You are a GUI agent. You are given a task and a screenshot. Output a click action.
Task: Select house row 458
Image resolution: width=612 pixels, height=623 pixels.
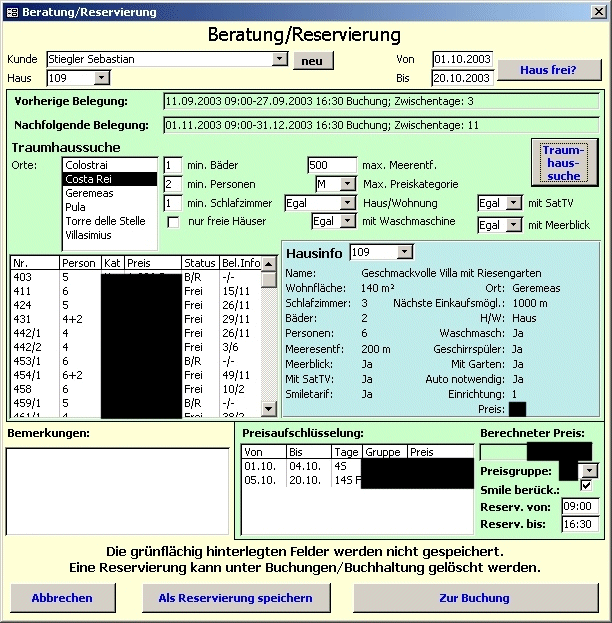[x=136, y=389]
